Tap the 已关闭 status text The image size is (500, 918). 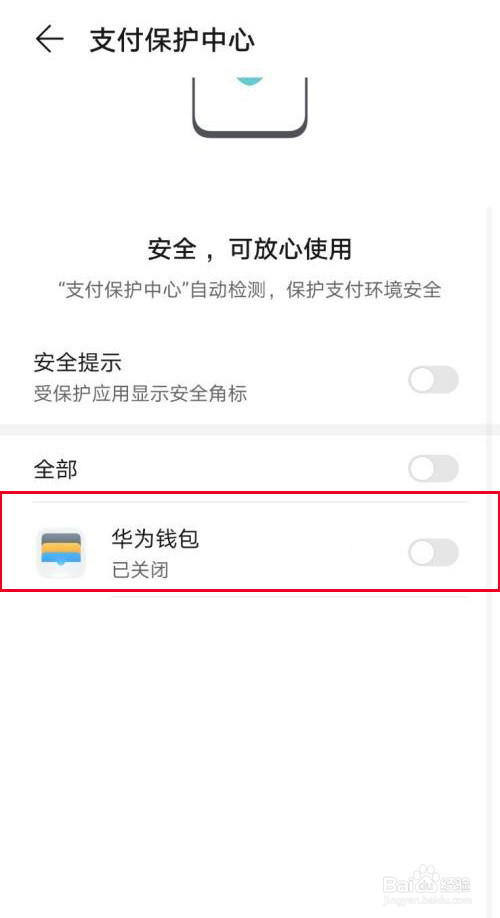click(x=141, y=570)
